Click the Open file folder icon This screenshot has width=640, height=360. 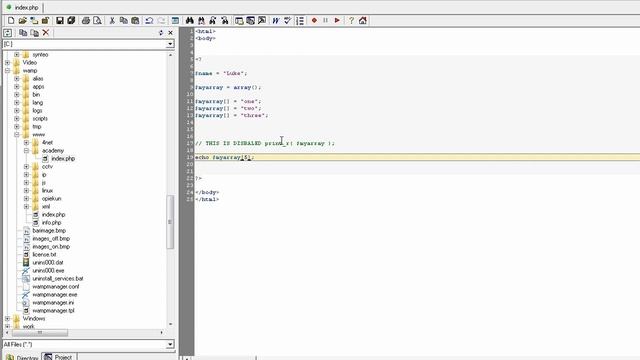[22, 20]
